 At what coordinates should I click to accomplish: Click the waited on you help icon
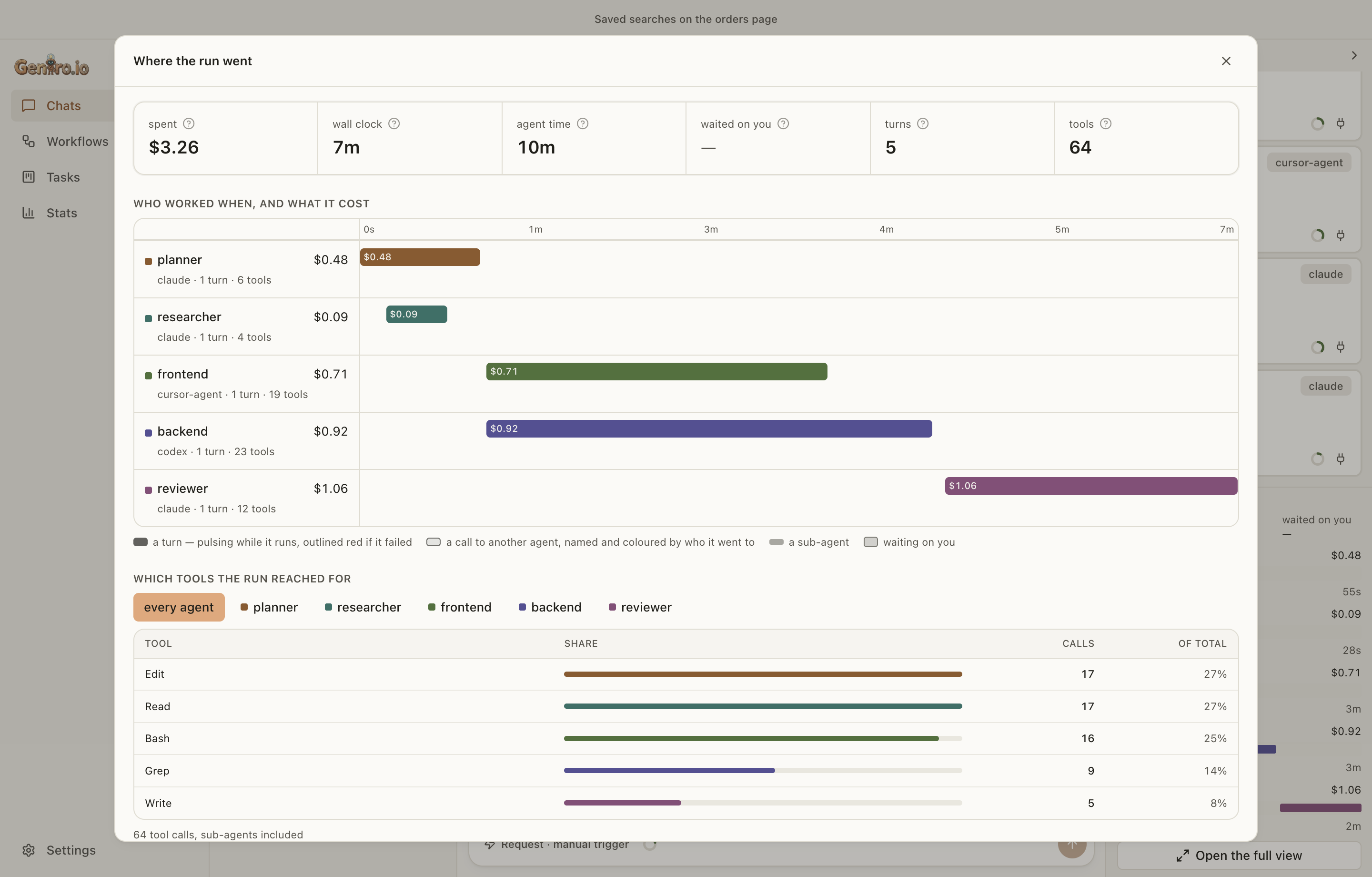pyautogui.click(x=783, y=124)
